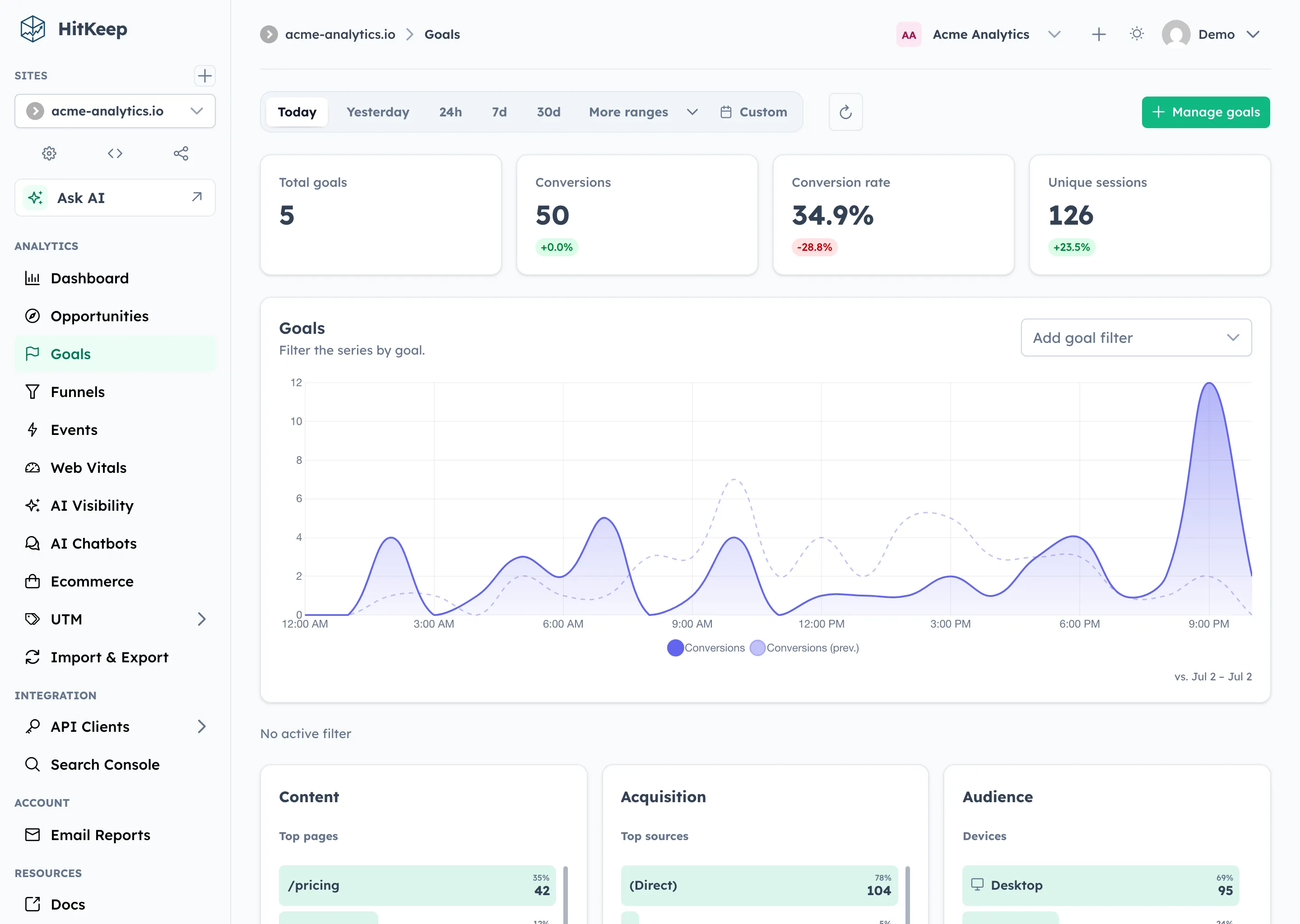The width and height of the screenshot is (1300, 924).
Task: Click the Manage goals button
Action: 1206,112
